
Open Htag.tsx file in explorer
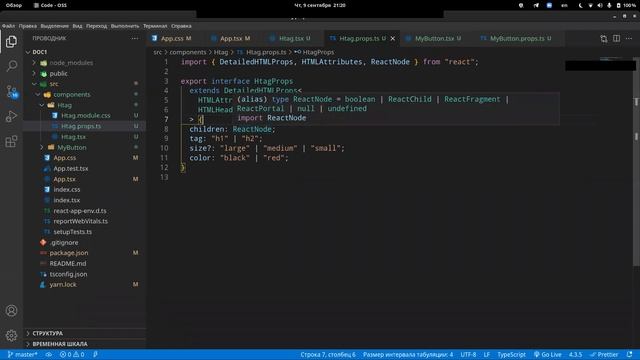click(73, 137)
